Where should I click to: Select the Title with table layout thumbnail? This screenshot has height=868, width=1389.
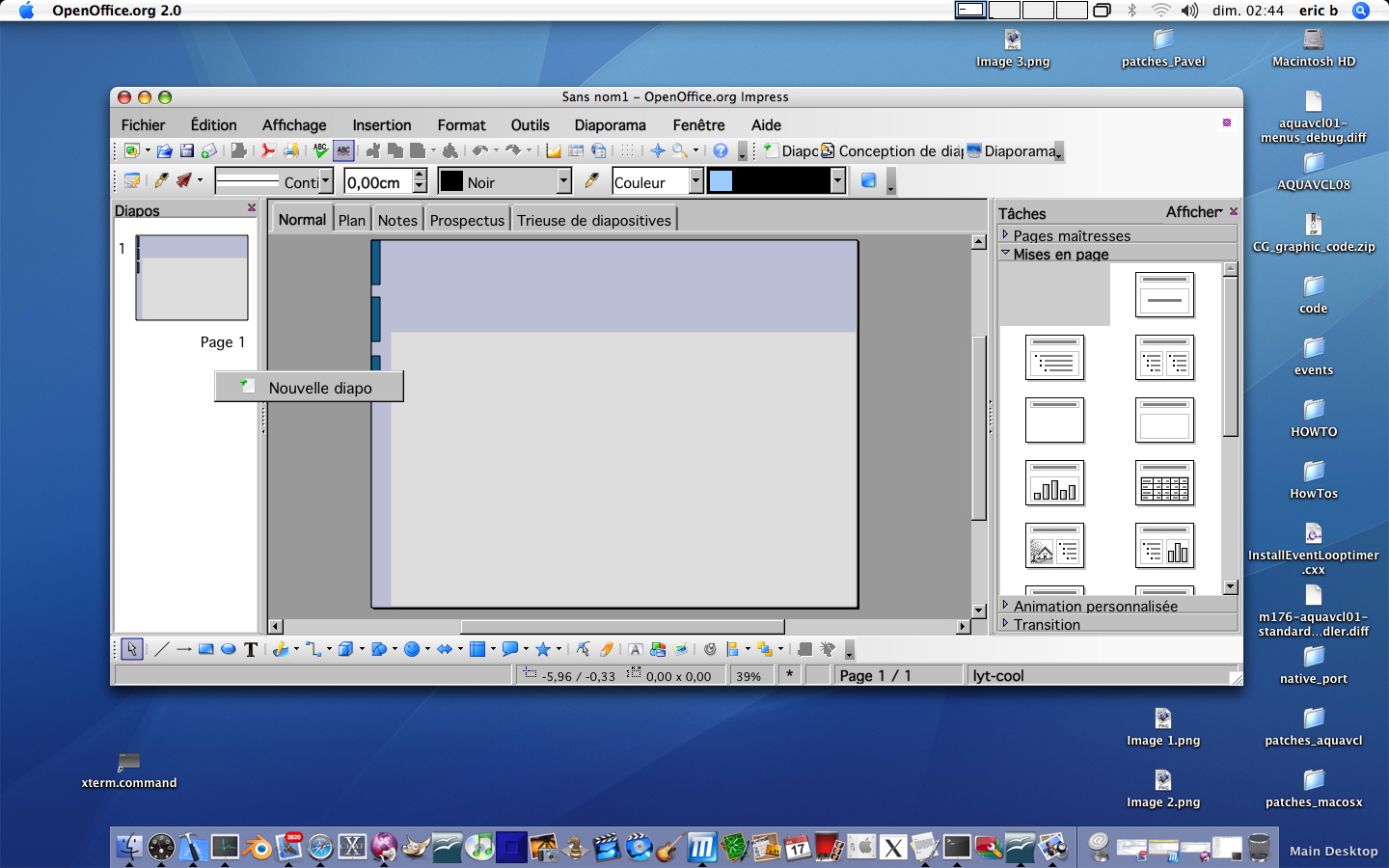coord(1164,483)
